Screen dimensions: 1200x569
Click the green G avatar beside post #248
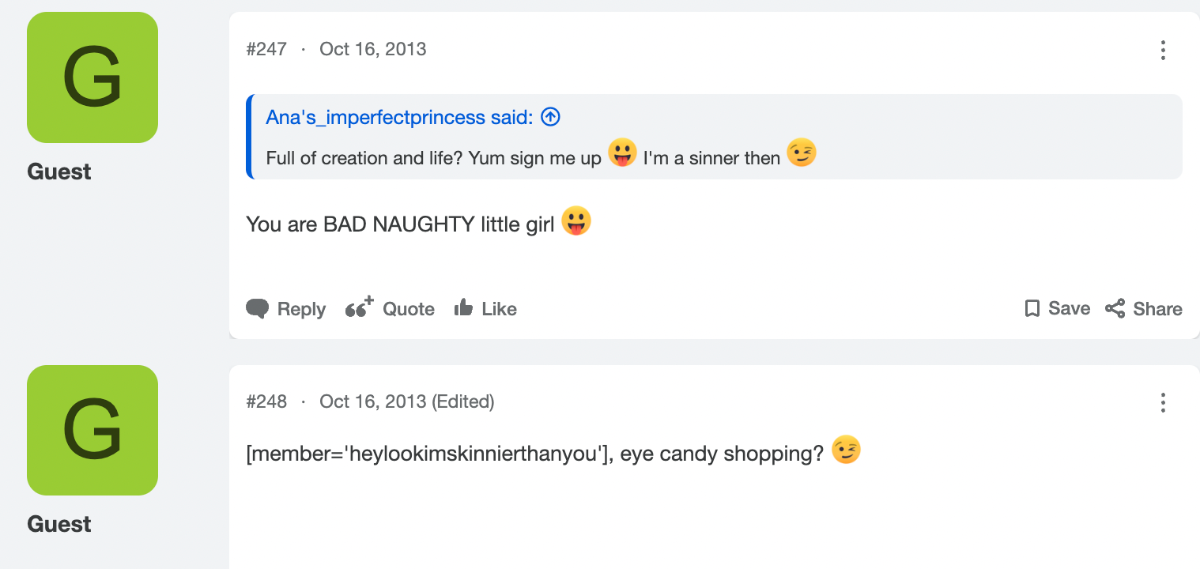coord(92,430)
